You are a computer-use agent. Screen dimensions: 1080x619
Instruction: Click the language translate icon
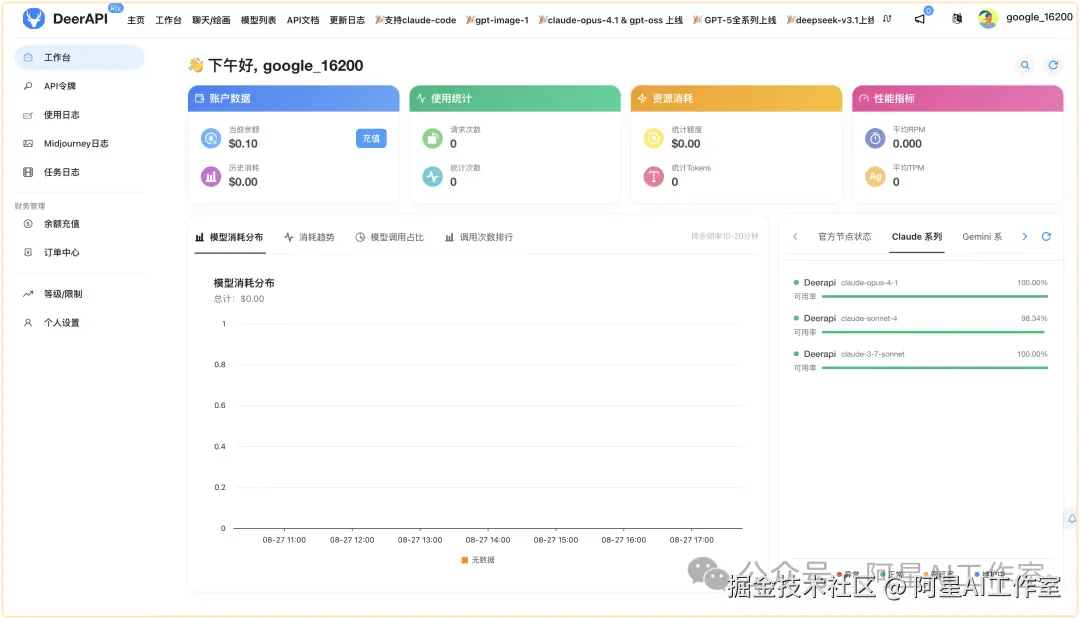(957, 19)
